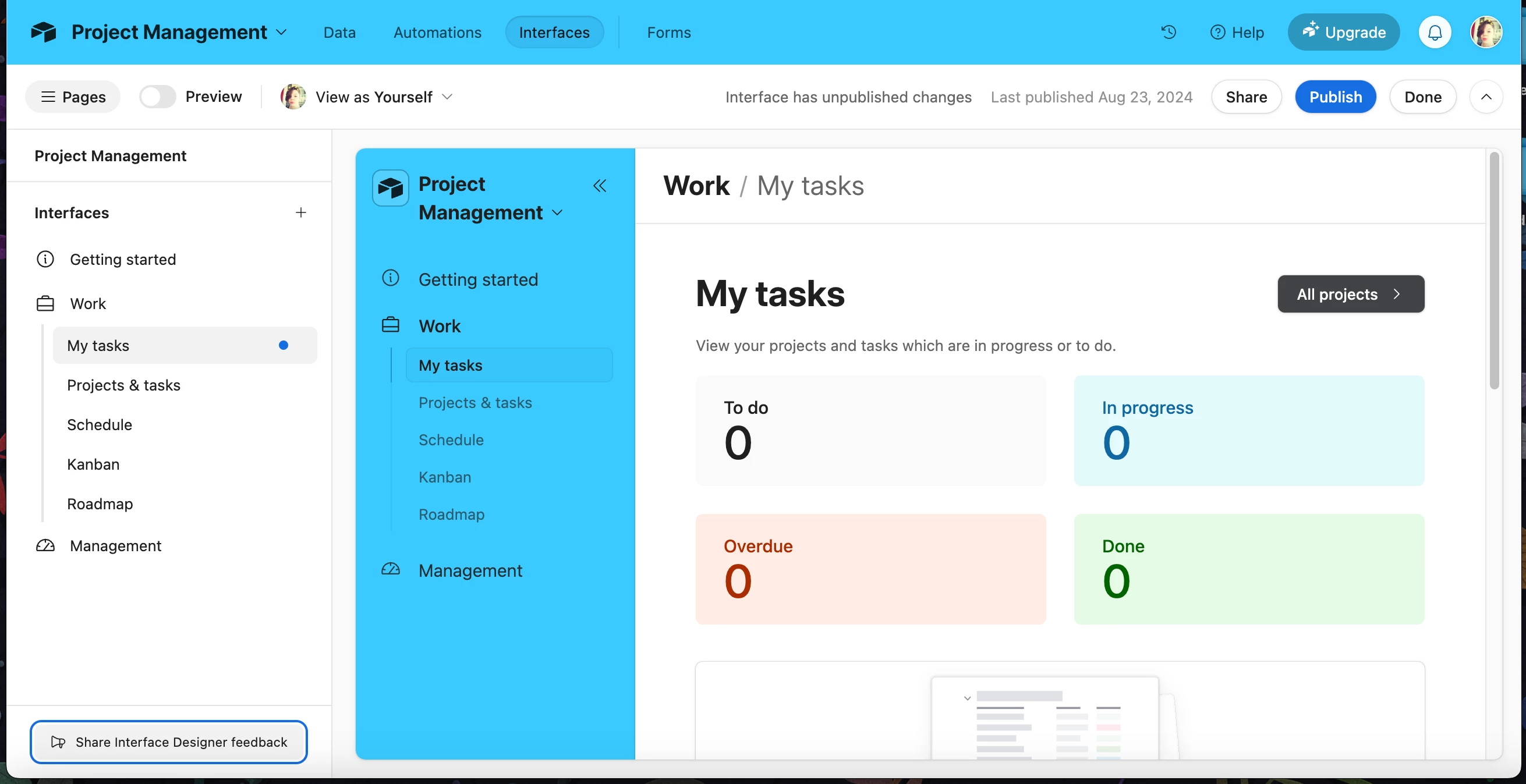
Task: Click the Airtable logo in top bar
Action: click(43, 32)
